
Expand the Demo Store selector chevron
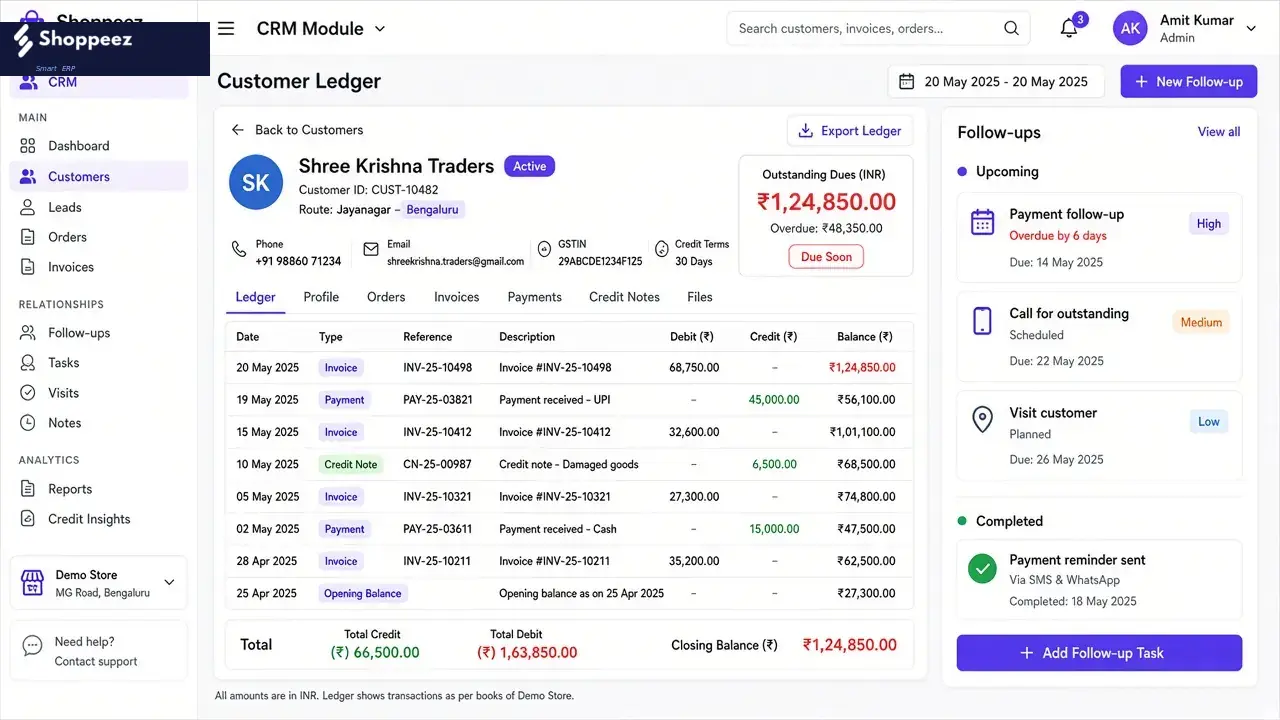coord(169,582)
